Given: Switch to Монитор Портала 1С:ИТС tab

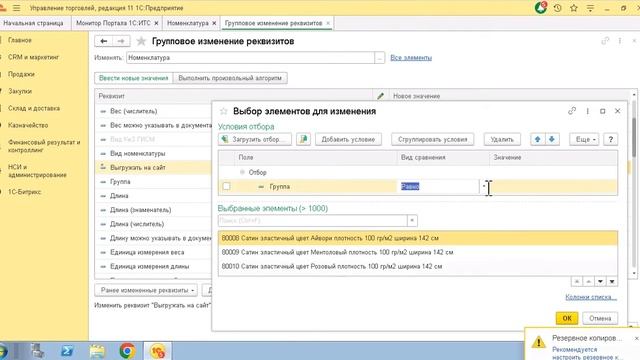Looking at the screenshot, I should pos(113,23).
